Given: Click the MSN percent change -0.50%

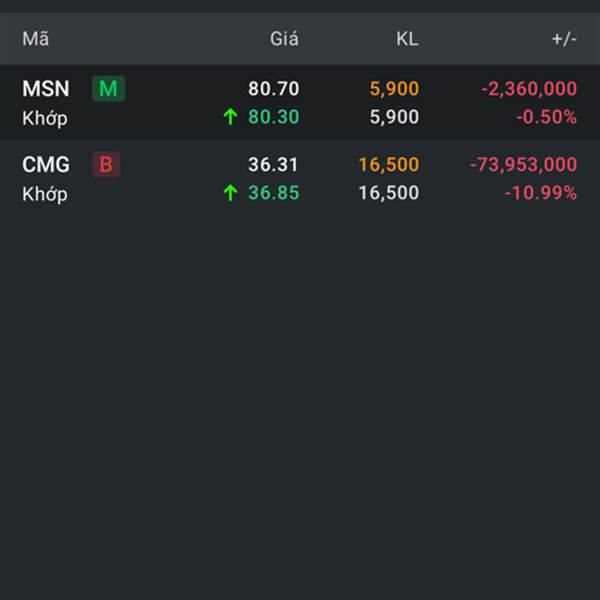Looking at the screenshot, I should 546,117.
